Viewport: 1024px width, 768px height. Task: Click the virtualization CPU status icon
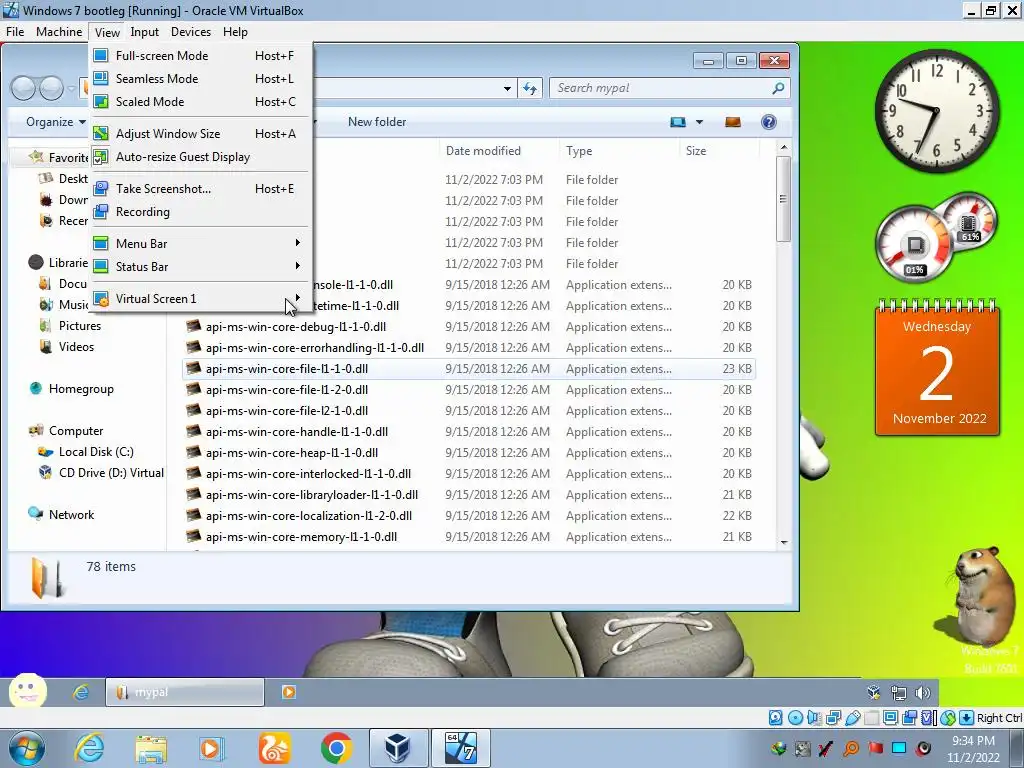click(x=929, y=718)
